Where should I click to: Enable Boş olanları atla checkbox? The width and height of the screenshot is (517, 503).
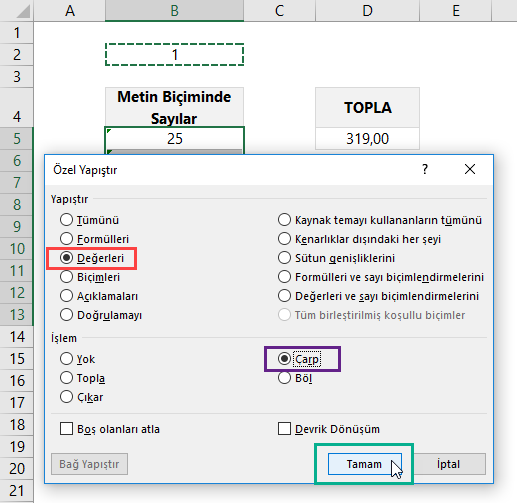66,429
